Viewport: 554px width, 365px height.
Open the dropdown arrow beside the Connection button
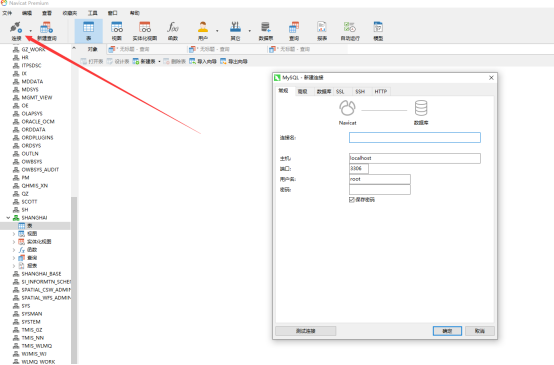[30, 31]
